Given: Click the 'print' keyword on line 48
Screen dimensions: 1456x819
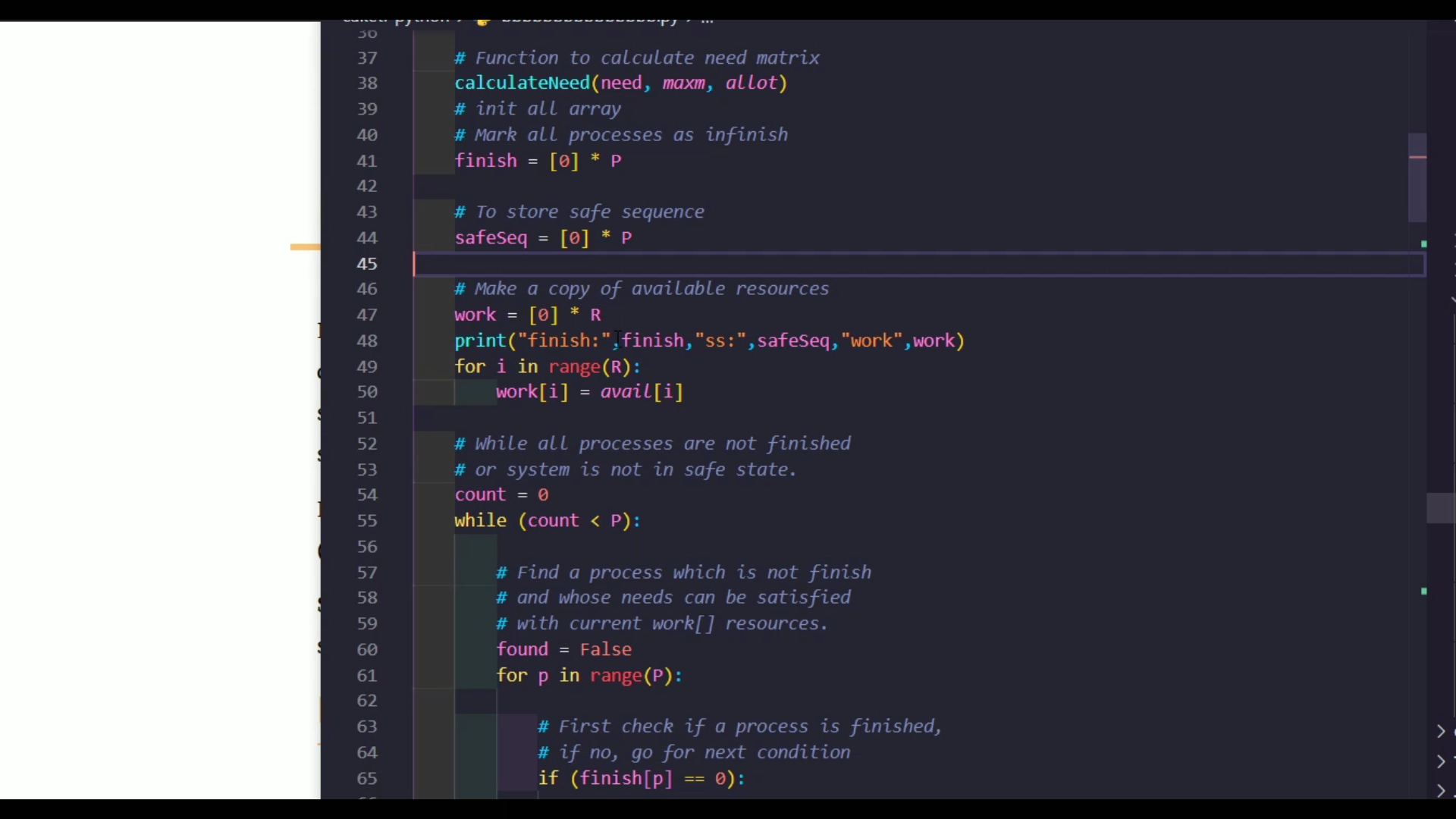Looking at the screenshot, I should coord(480,341).
